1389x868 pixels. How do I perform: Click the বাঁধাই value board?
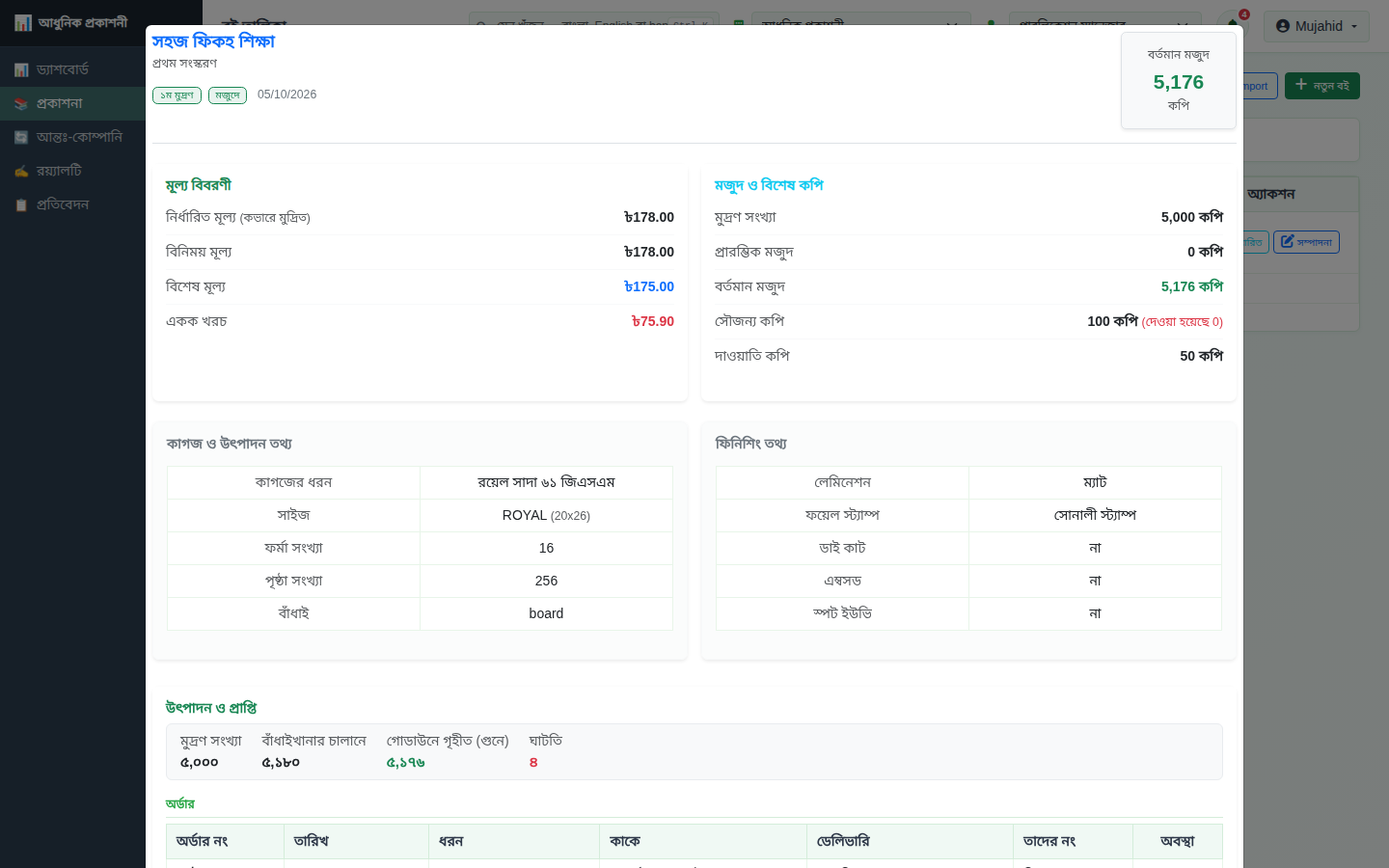click(546, 613)
